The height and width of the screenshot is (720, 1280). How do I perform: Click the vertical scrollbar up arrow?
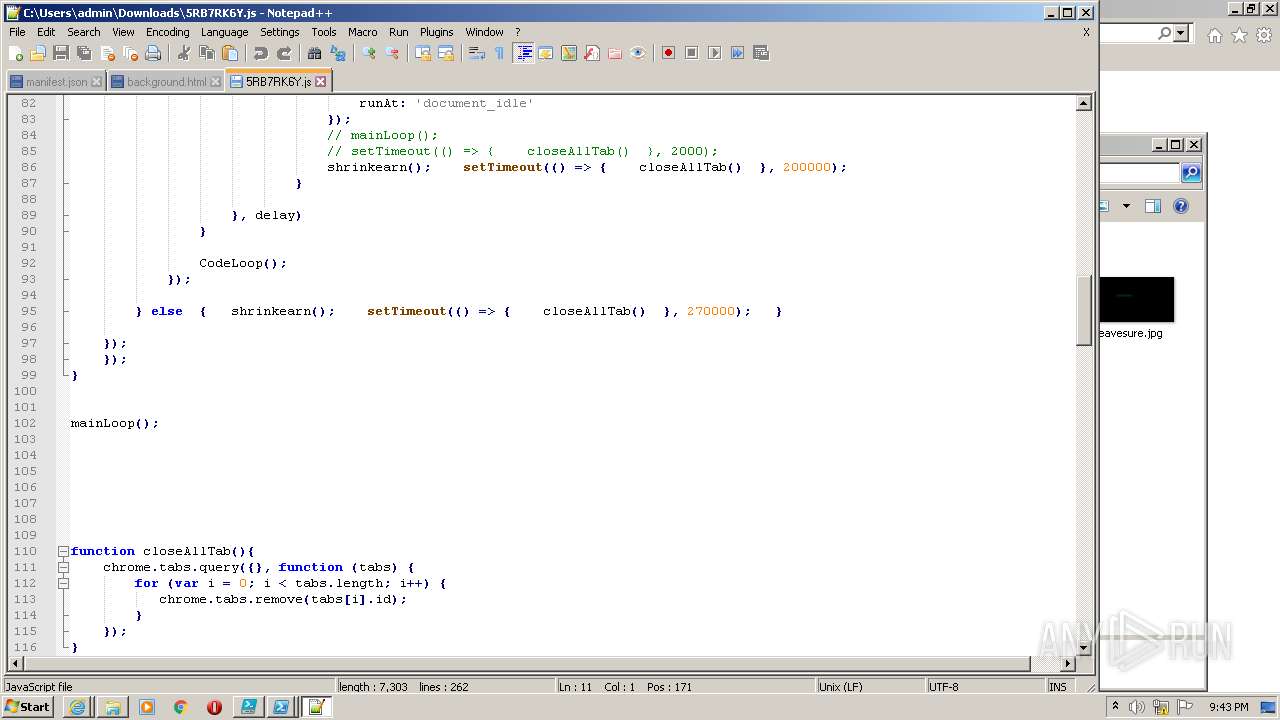pyautogui.click(x=1083, y=103)
